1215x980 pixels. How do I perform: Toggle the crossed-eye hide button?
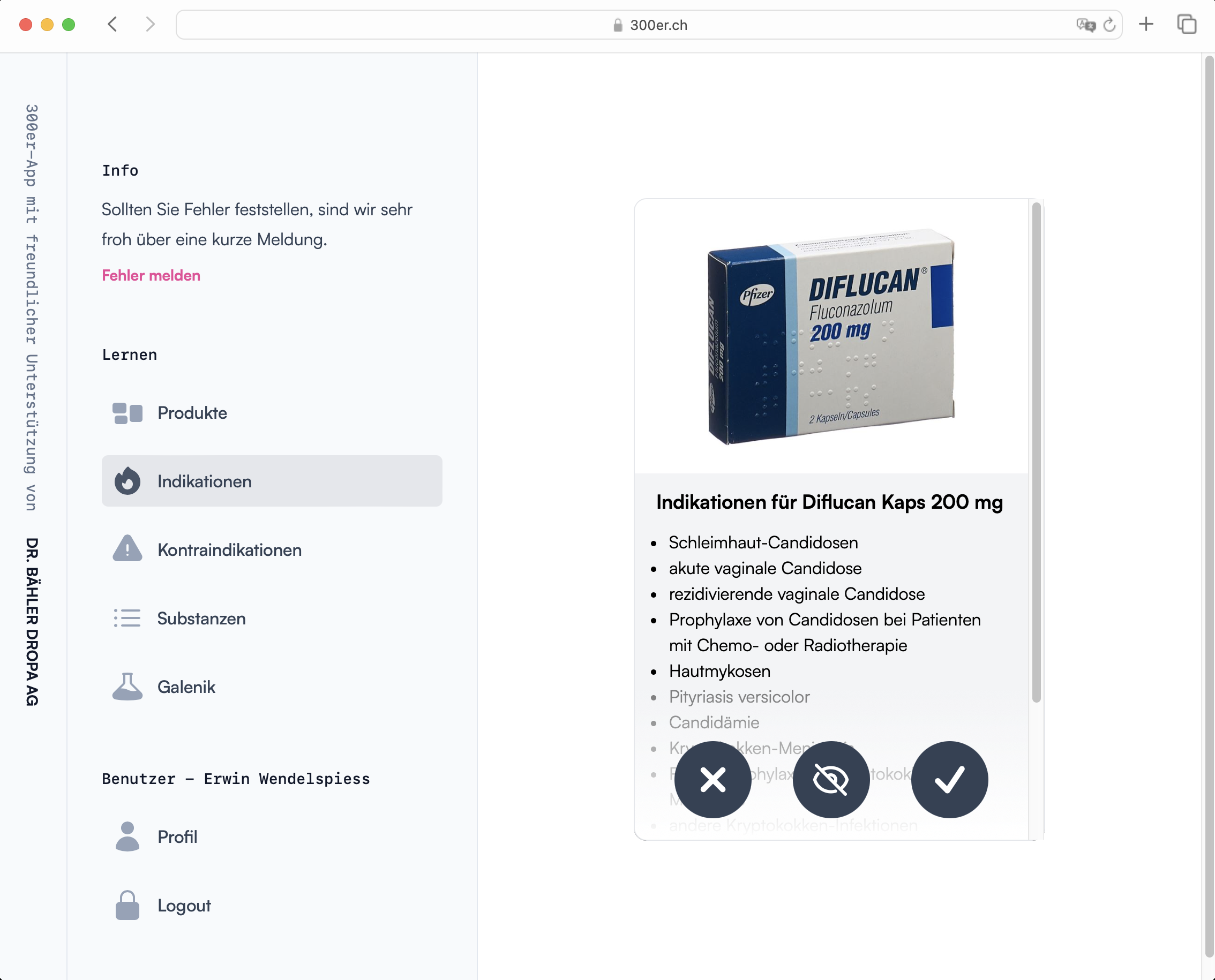point(830,780)
